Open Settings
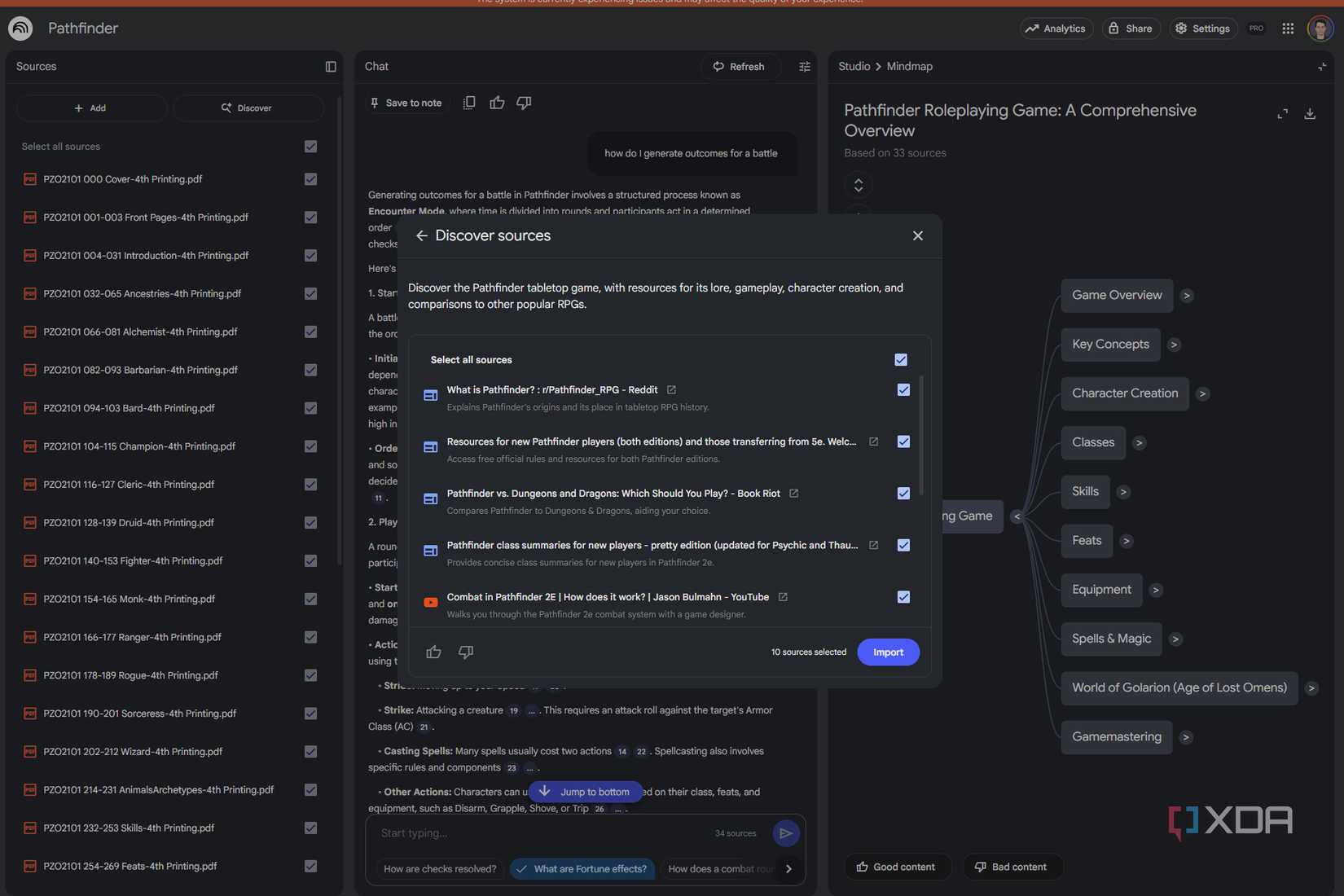1344x896 pixels. pos(1202,29)
